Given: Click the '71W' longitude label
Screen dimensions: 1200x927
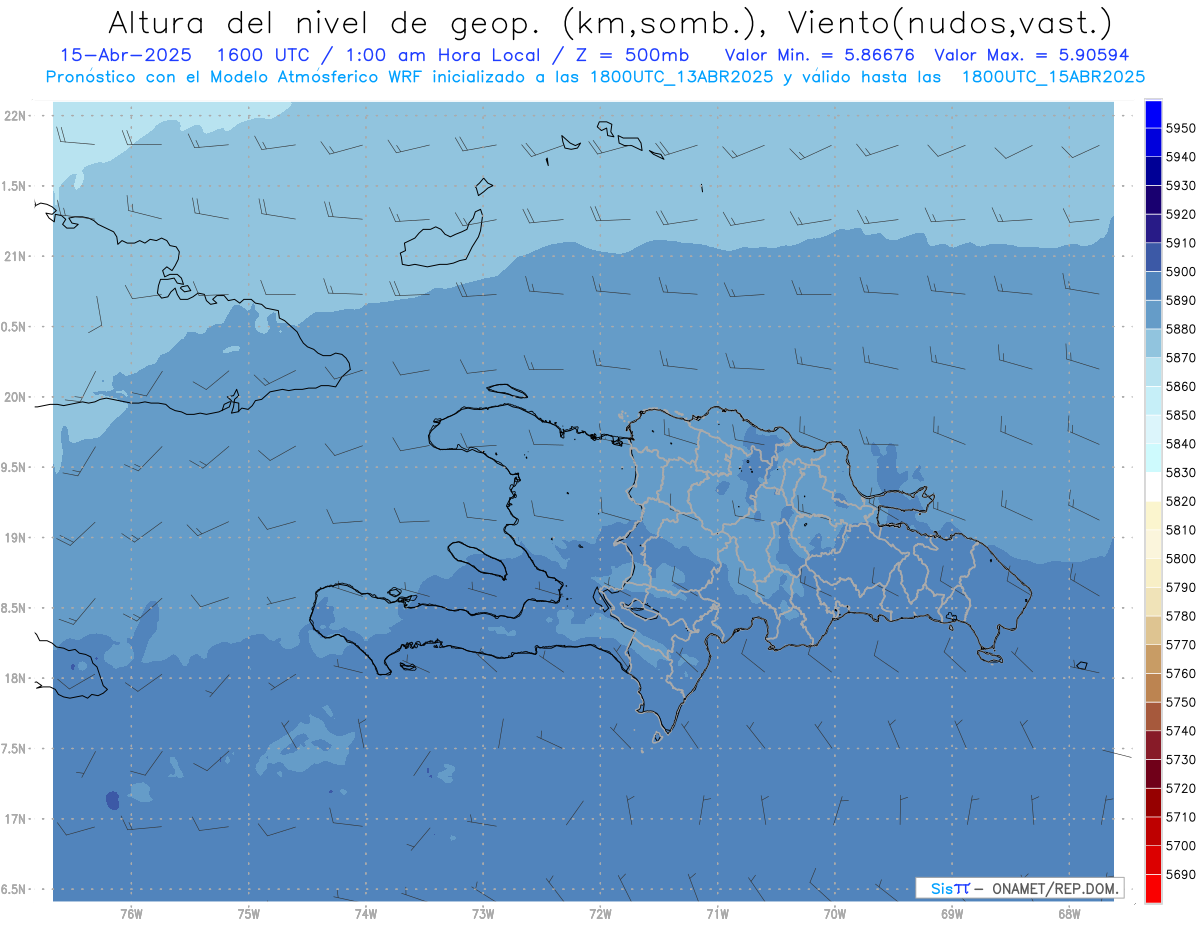Looking at the screenshot, I should point(717,914).
